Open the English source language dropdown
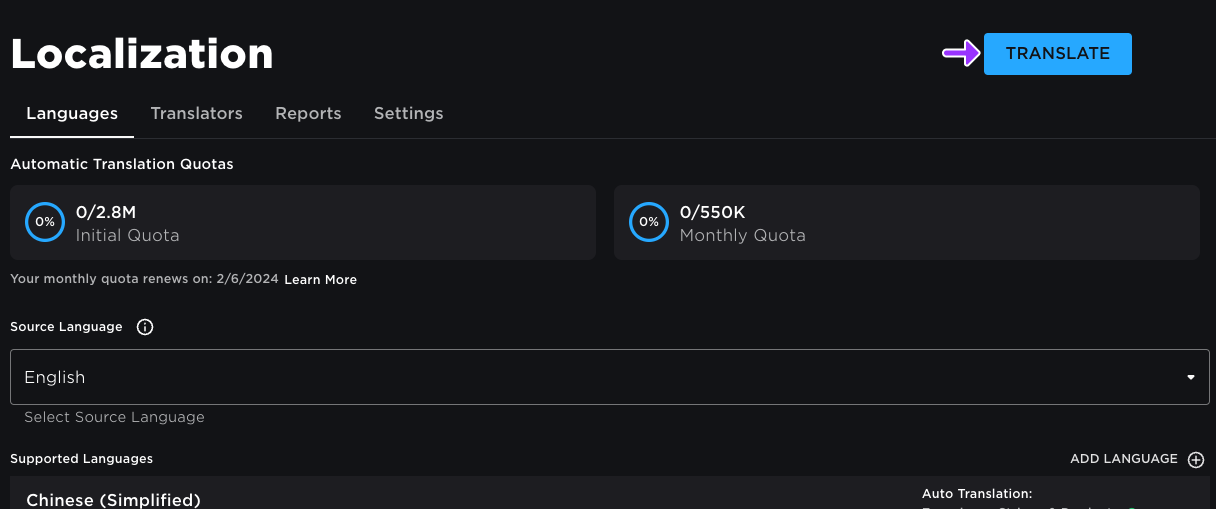This screenshot has height=509, width=1216. coord(609,377)
